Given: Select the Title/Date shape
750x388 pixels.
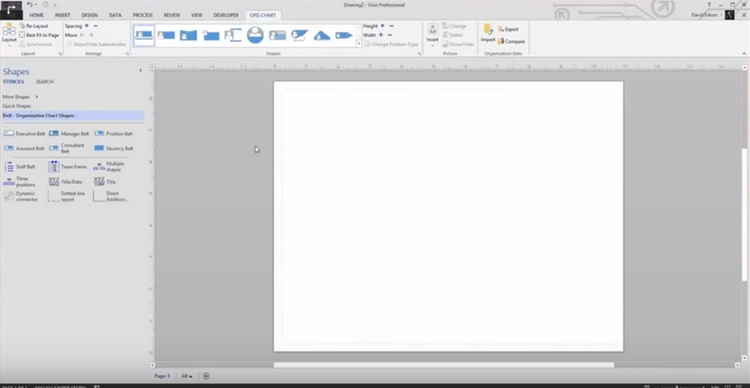Looking at the screenshot, I should tap(66, 182).
